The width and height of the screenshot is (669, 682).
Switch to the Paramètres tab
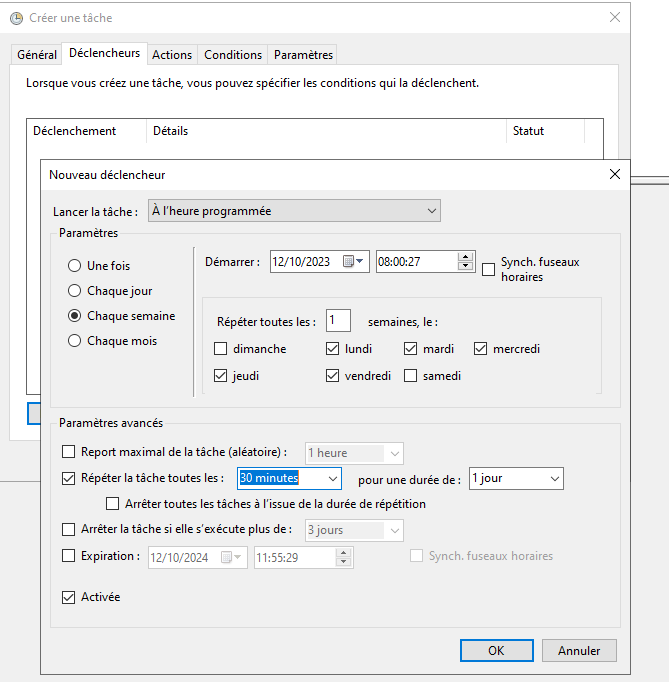[x=303, y=55]
